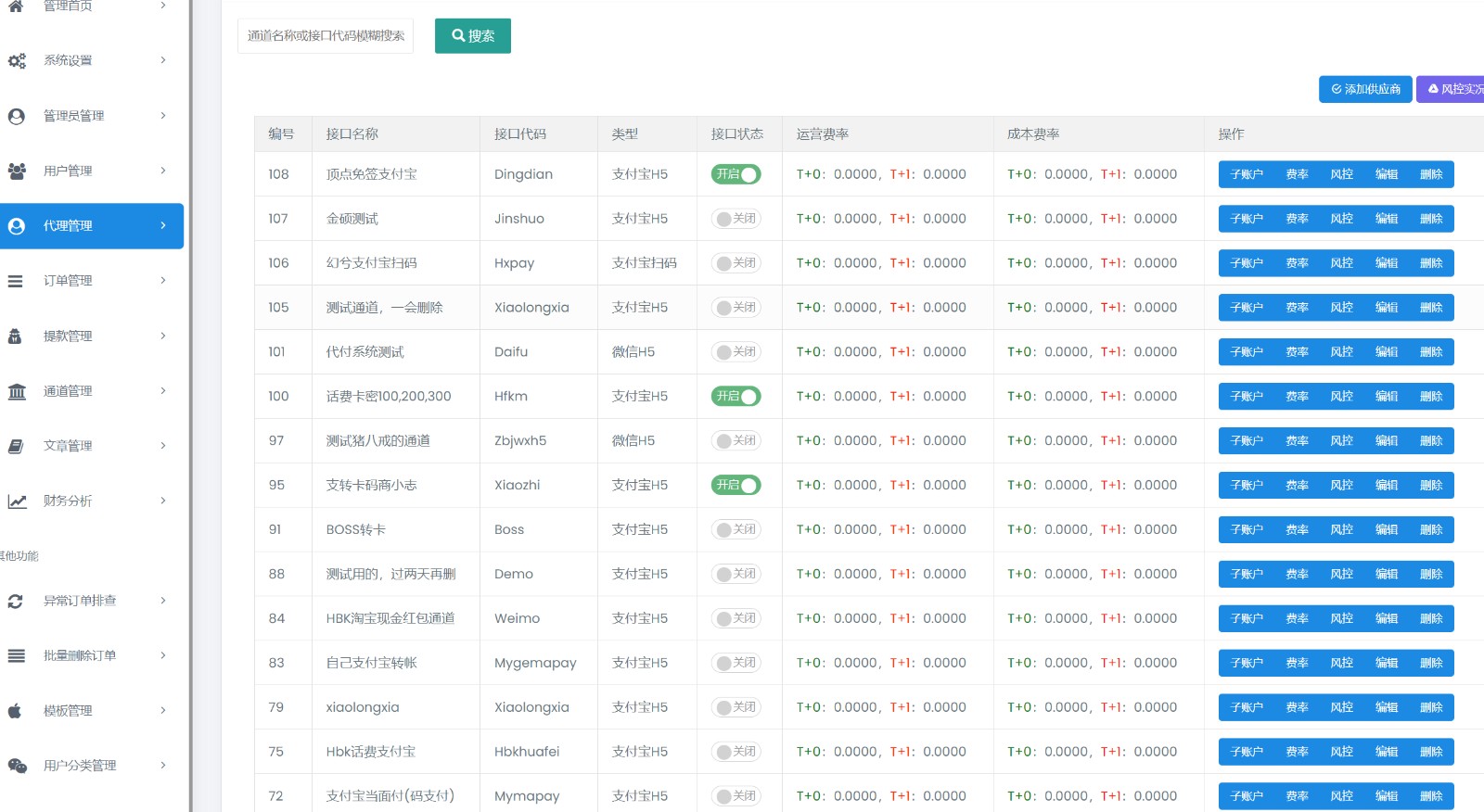This screenshot has width=1484, height=812.
Task: Open the 代理管理 sidebar menu
Action: pos(91,226)
